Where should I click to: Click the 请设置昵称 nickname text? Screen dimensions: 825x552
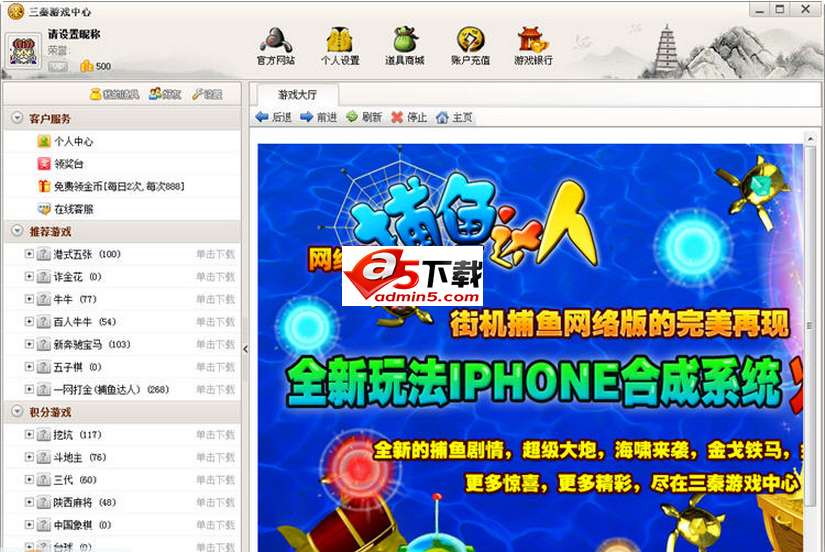(x=74, y=34)
